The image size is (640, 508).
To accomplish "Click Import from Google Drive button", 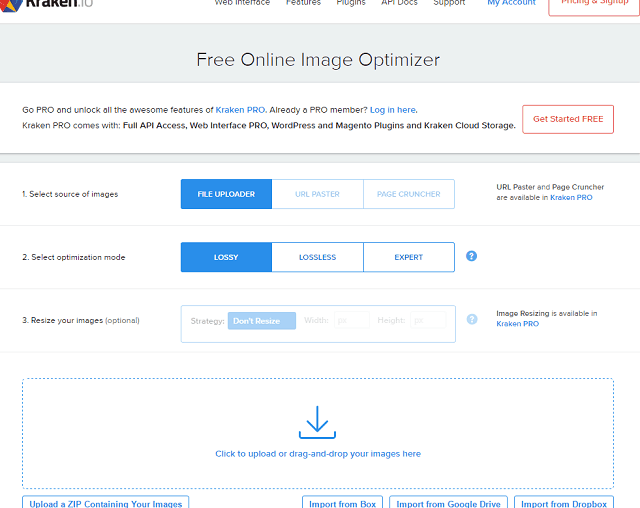I will (449, 503).
